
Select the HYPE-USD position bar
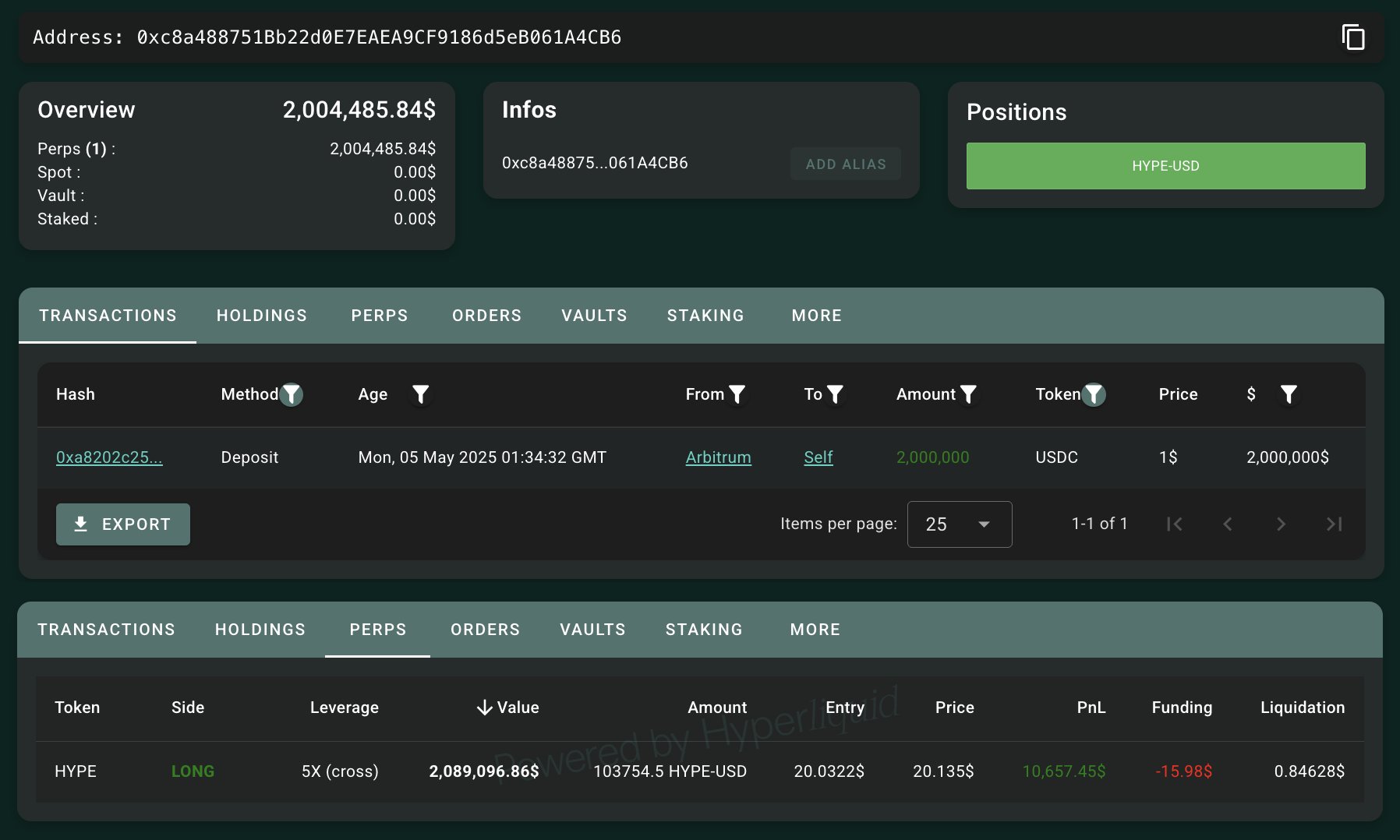[x=1165, y=166]
